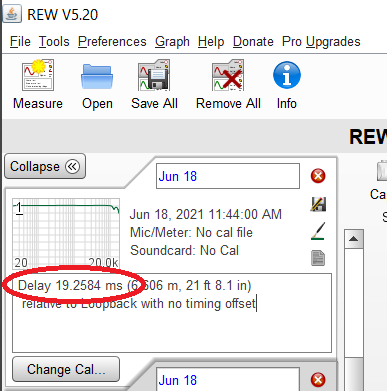This screenshot has width=387, height=391.
Task: Click the Mic/Meter: No cal file text
Action: [191, 232]
